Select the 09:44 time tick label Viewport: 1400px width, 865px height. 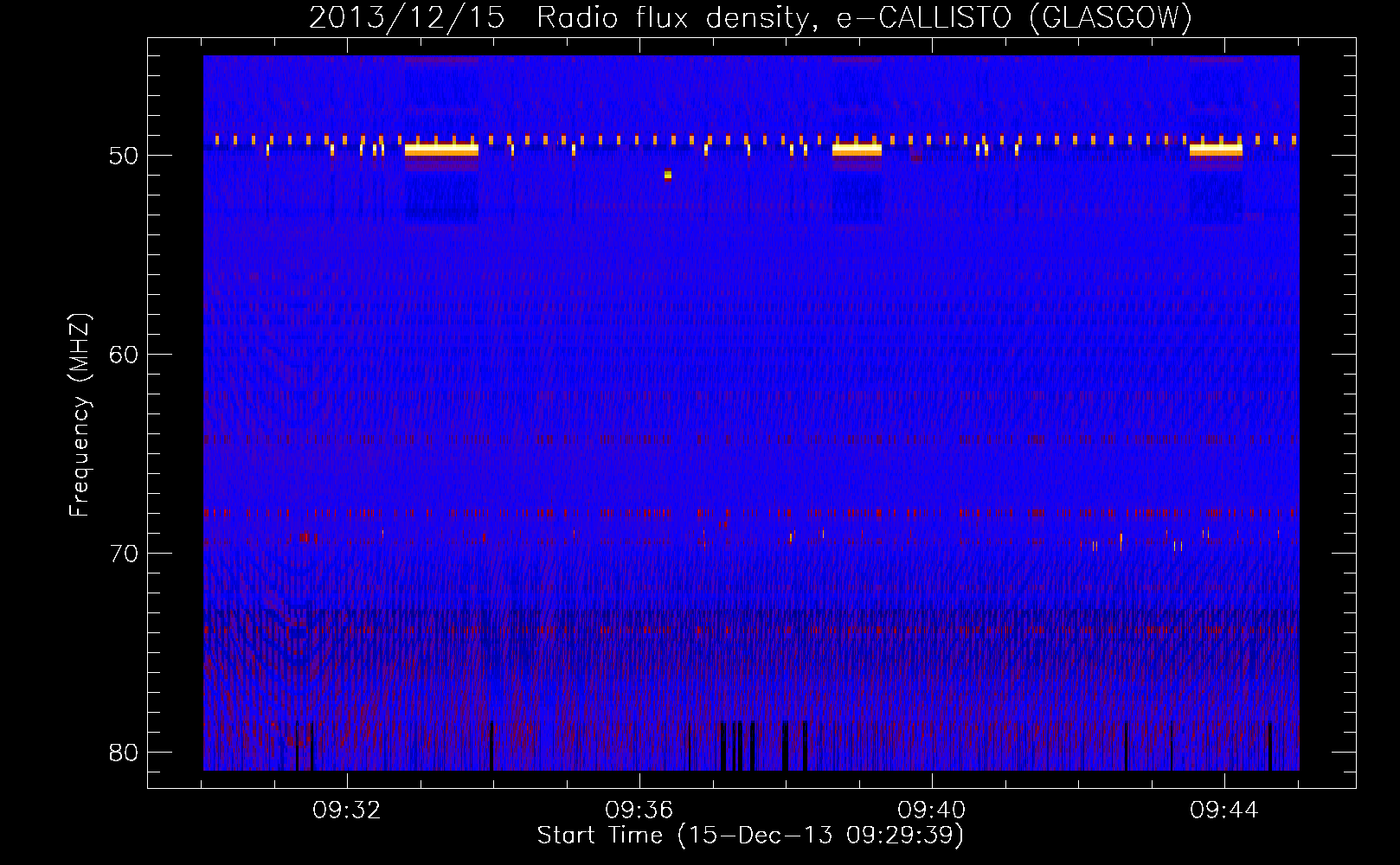[x=1224, y=811]
